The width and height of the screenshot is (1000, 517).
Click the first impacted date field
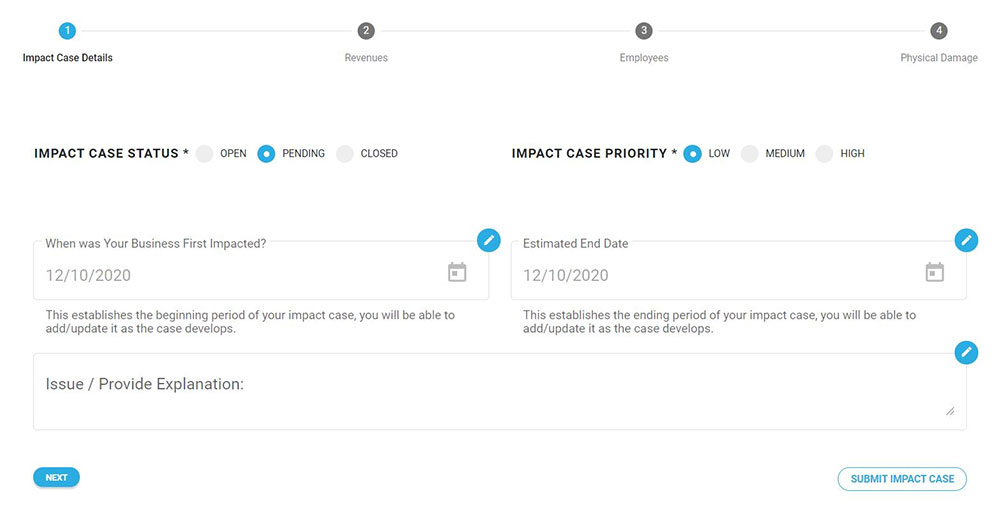(x=240, y=275)
